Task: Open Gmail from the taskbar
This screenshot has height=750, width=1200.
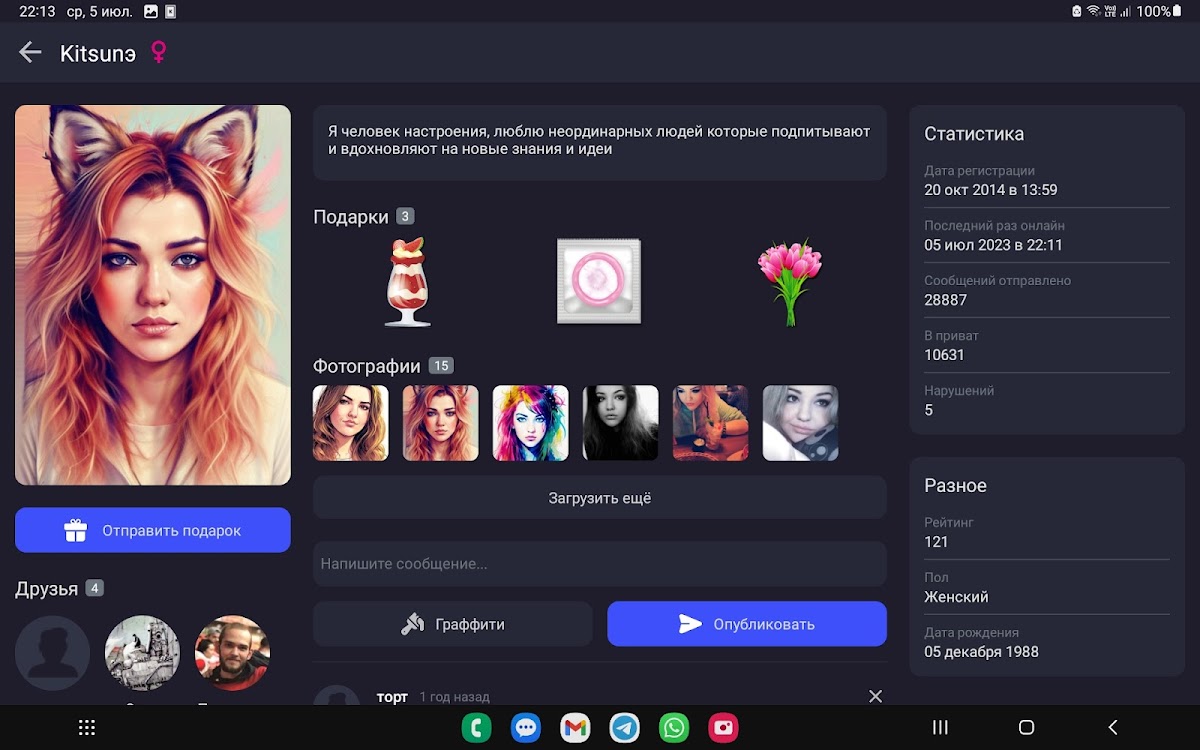Action: pyautogui.click(x=575, y=727)
